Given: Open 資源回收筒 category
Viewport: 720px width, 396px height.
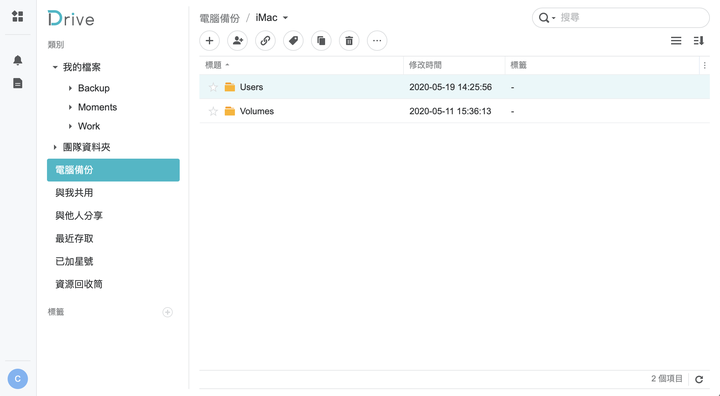Looking at the screenshot, I should 79,284.
